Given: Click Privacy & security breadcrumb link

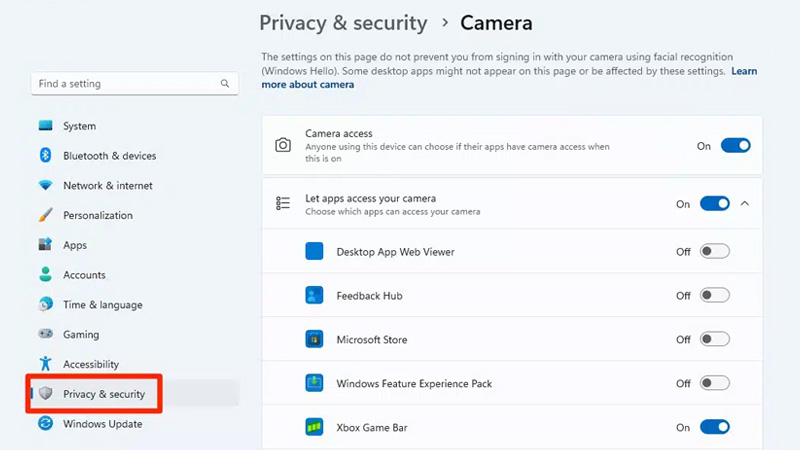Looking at the screenshot, I should coord(343,23).
